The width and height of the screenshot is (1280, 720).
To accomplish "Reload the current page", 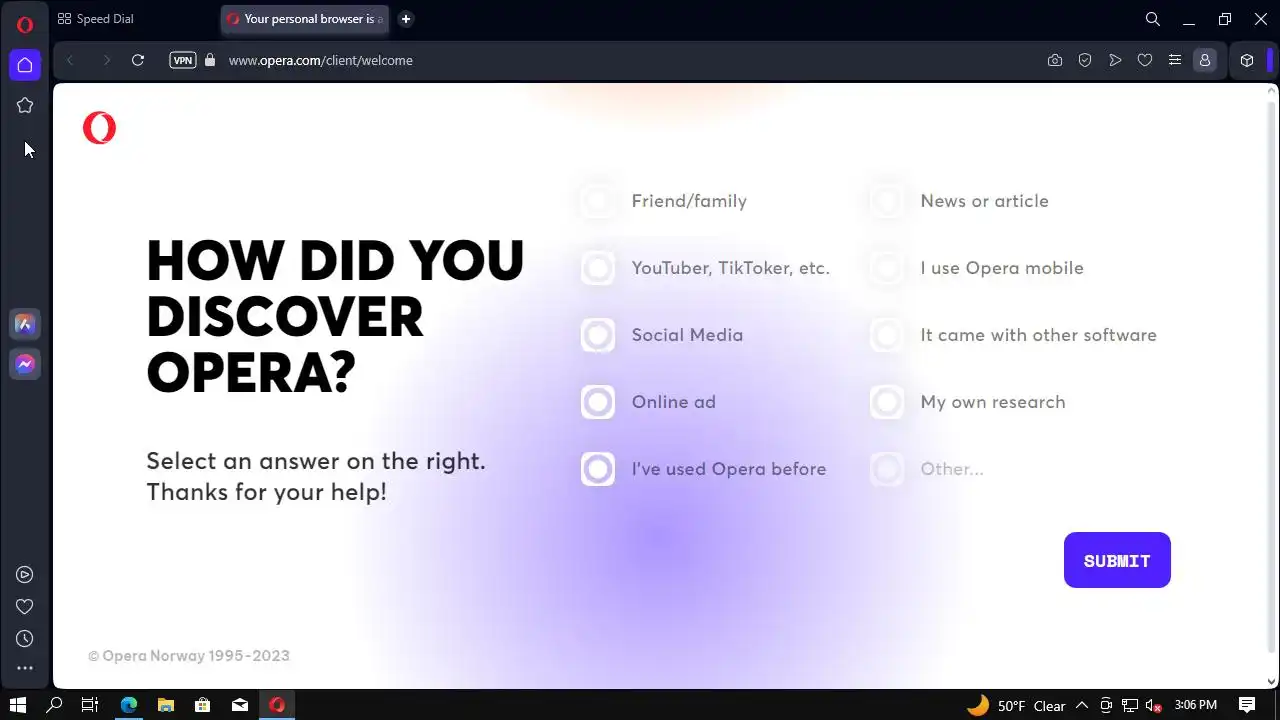I will [138, 60].
